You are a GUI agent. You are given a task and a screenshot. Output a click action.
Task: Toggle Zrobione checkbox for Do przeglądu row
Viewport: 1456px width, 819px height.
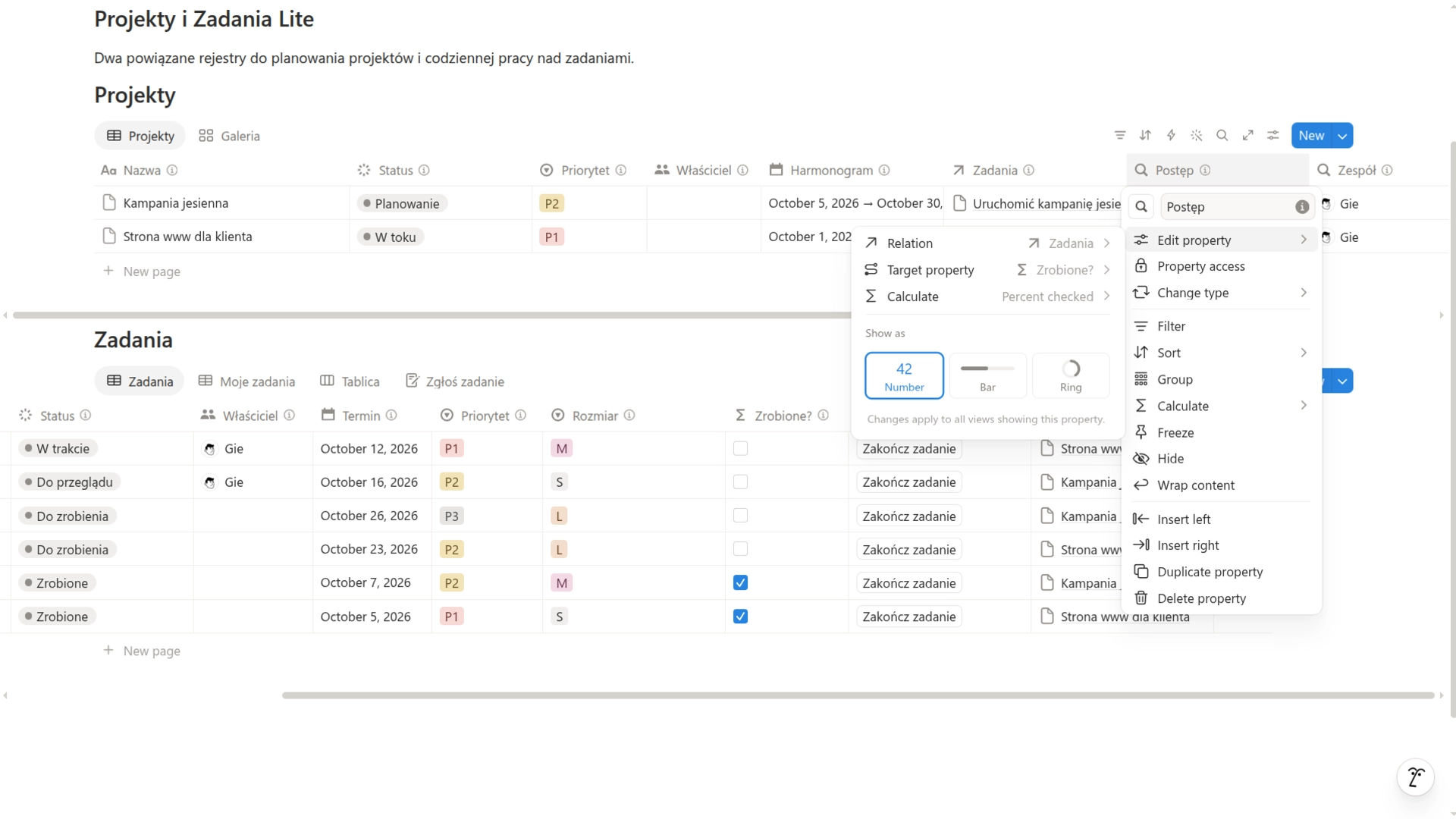[x=741, y=482]
